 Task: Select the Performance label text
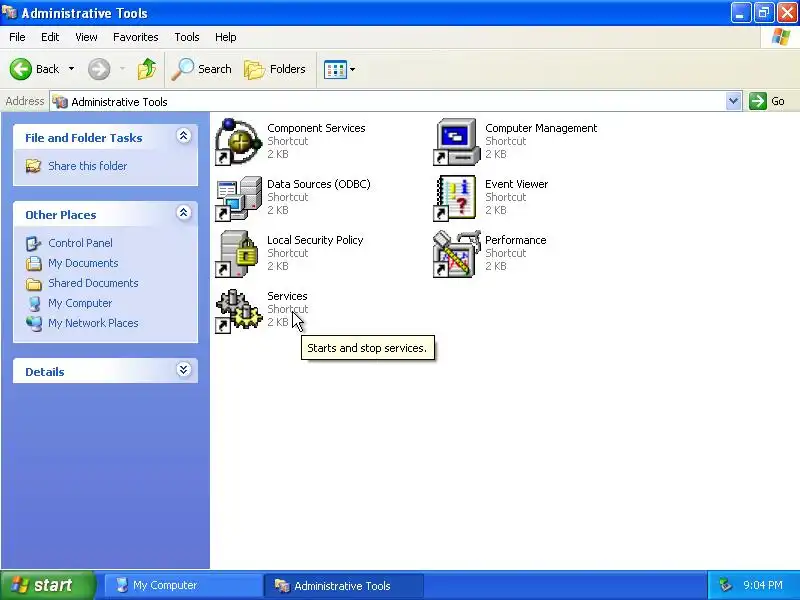click(x=515, y=240)
